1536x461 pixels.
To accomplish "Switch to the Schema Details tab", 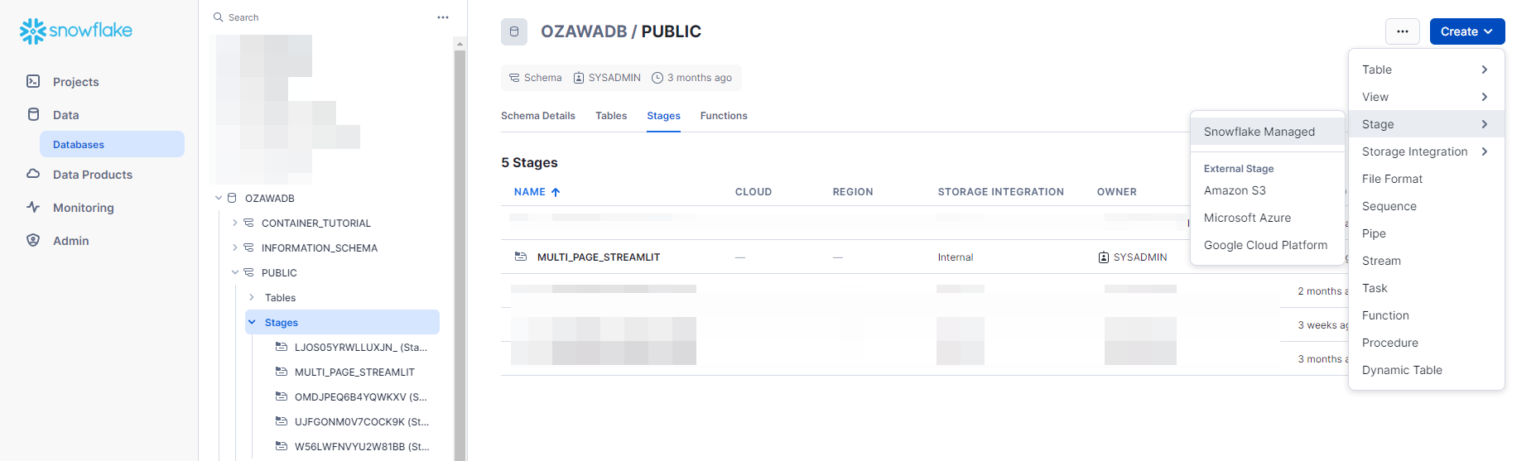I will coord(538,116).
